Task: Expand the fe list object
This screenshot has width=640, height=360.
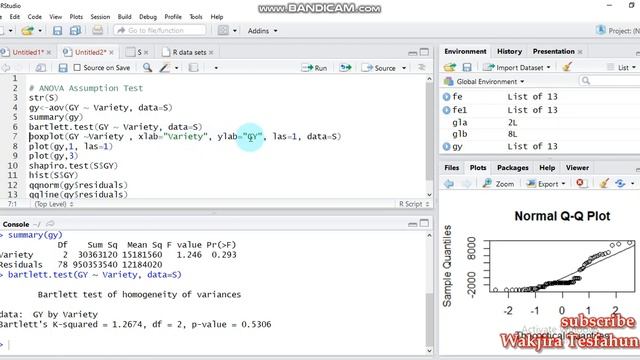Action: point(447,97)
